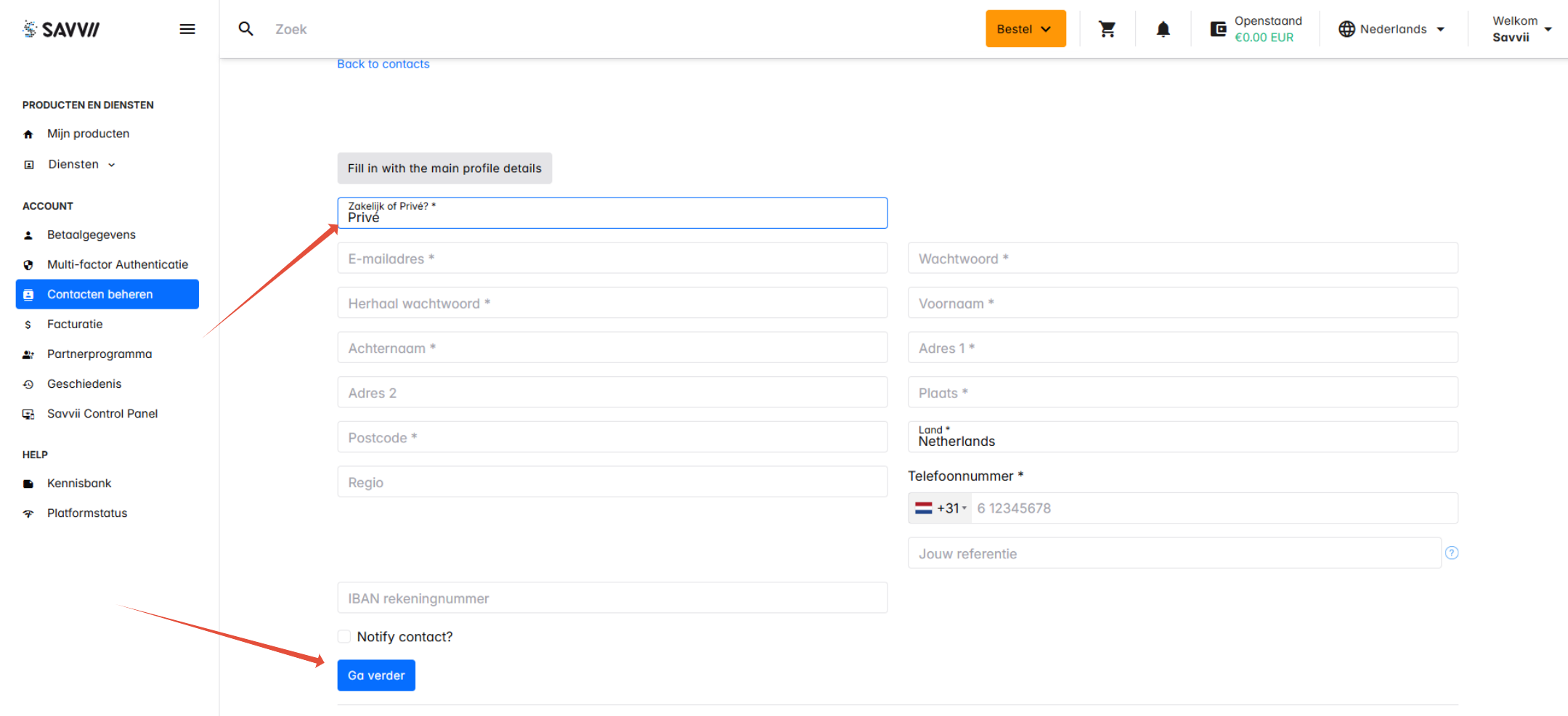Expand the Diensten submenu
Viewport: 1568px width, 716px height.
[81, 165]
